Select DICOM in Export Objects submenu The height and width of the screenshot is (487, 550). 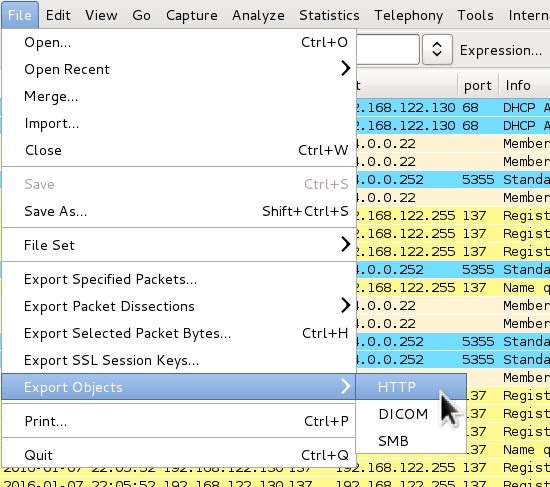pos(411,414)
